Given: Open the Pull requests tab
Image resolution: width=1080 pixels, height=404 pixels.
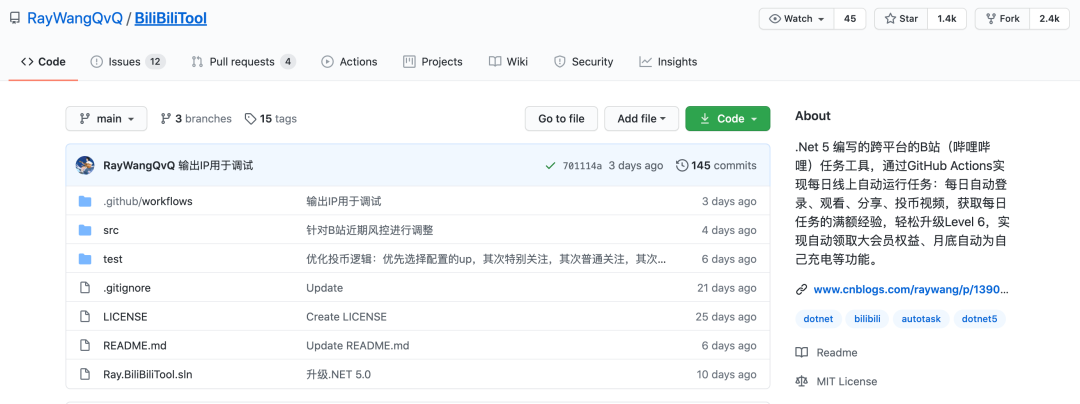Looking at the screenshot, I should coord(241,62).
